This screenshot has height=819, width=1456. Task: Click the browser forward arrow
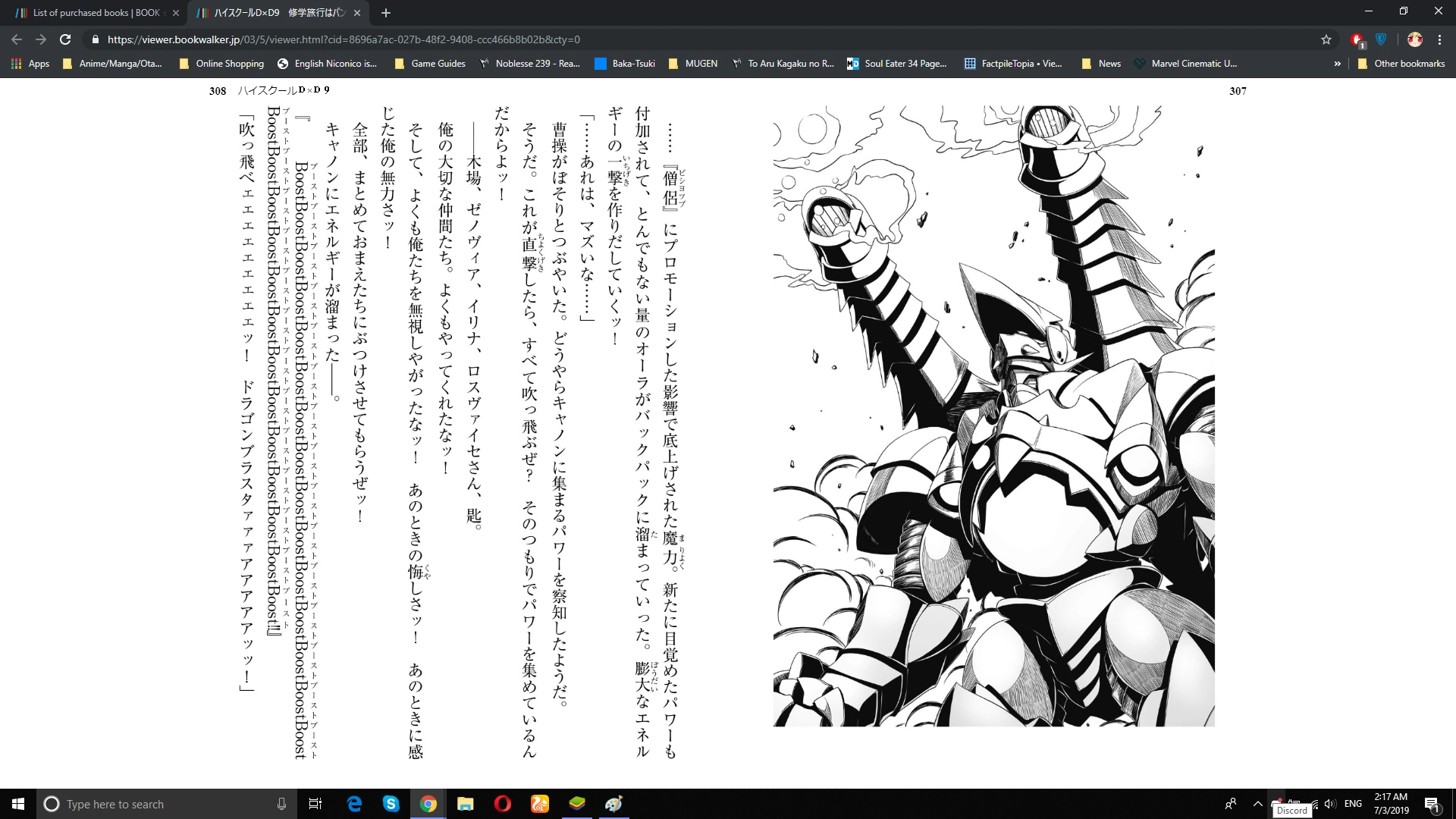click(x=41, y=39)
